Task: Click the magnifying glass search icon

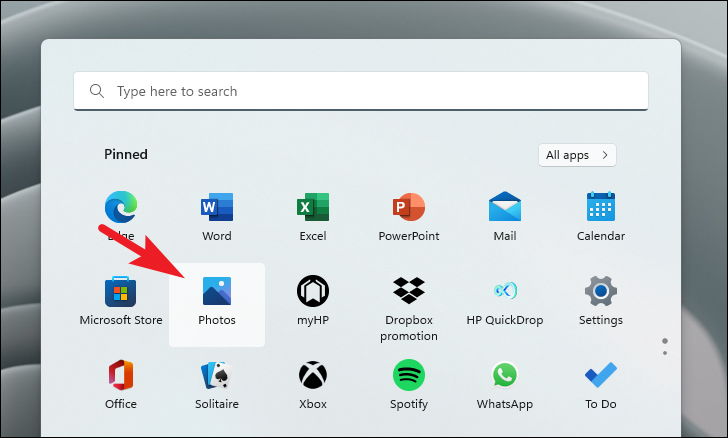Action: pos(97,91)
